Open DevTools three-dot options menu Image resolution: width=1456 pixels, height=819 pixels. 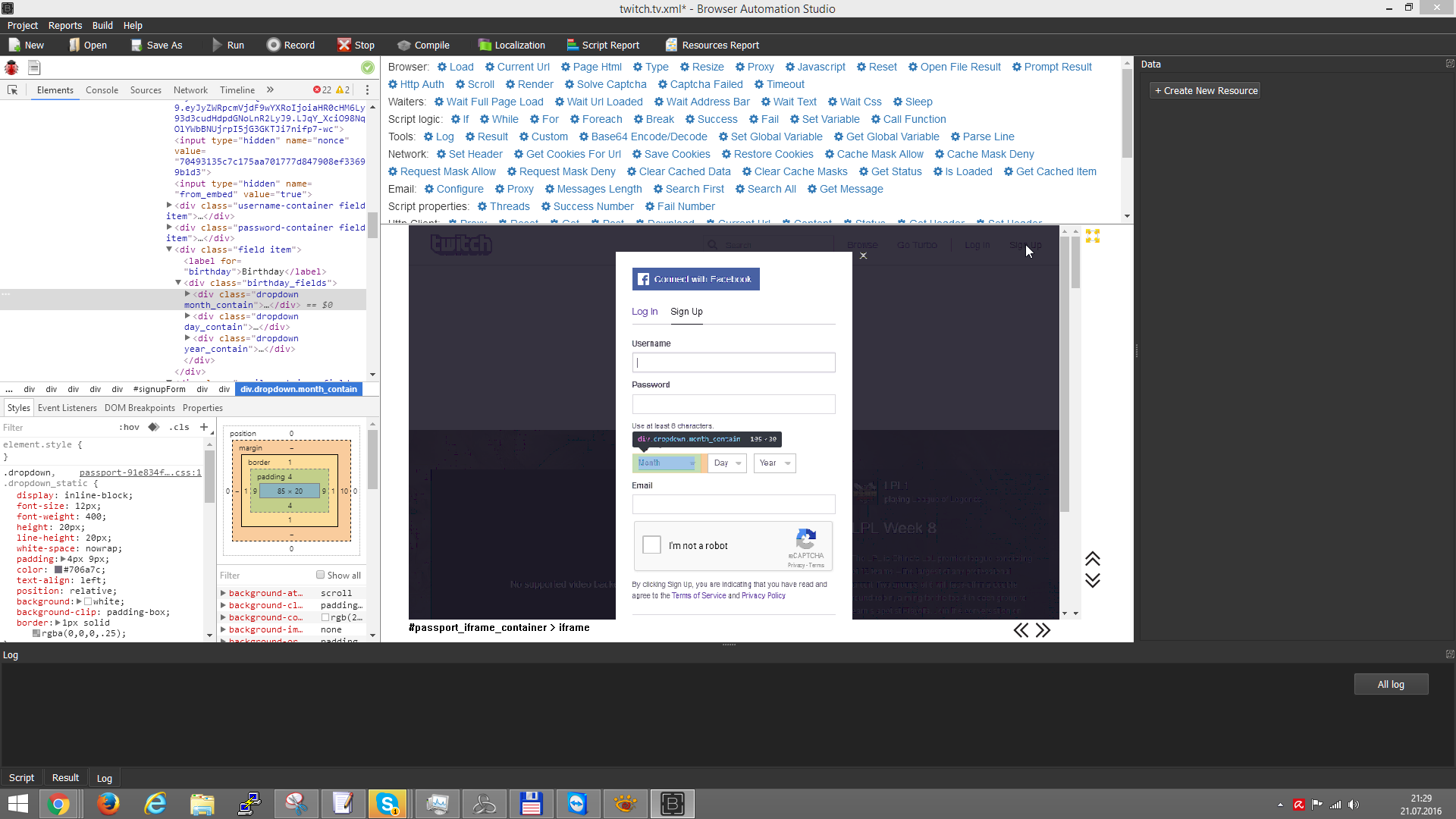[x=368, y=89]
